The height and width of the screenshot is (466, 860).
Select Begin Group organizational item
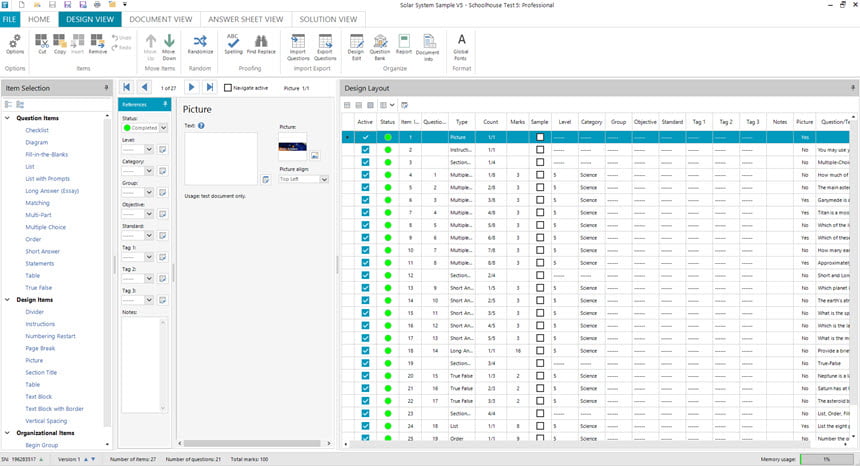pyautogui.click(x=42, y=445)
